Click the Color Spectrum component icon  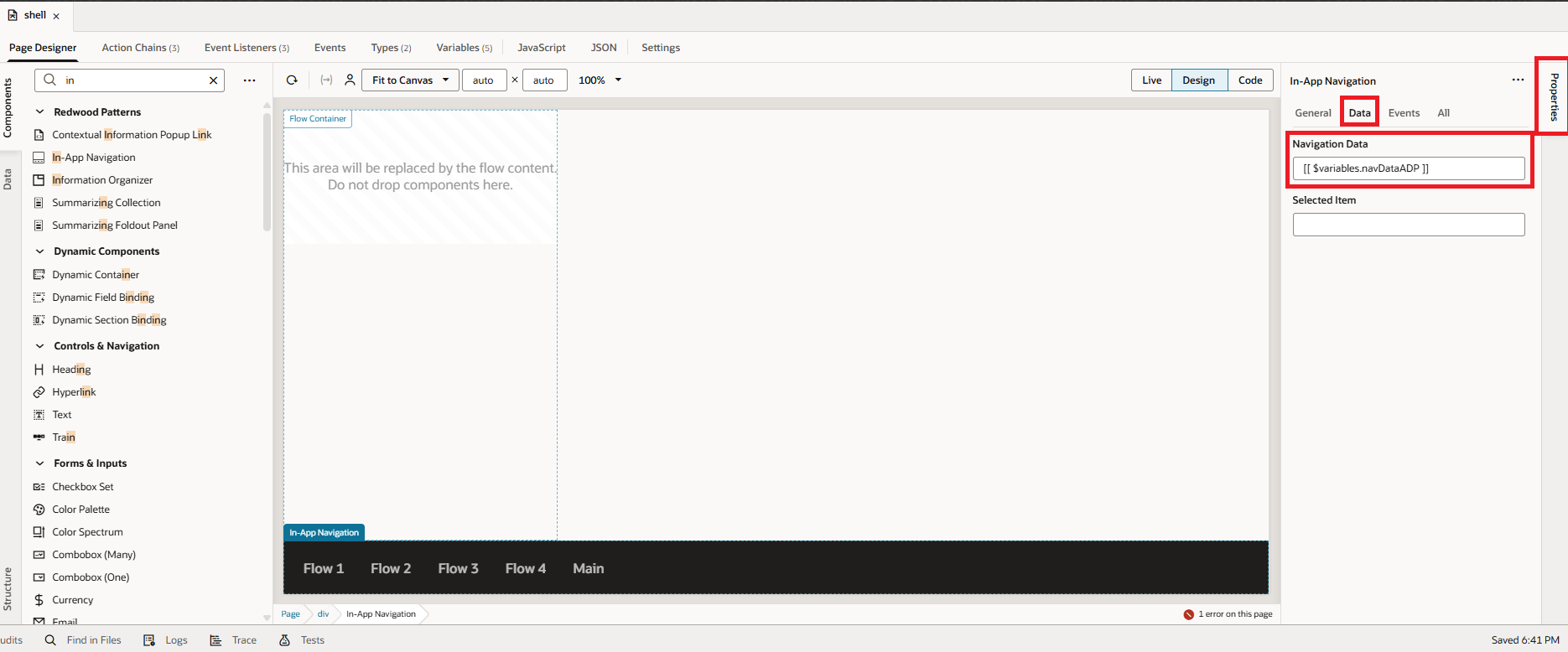coord(39,532)
